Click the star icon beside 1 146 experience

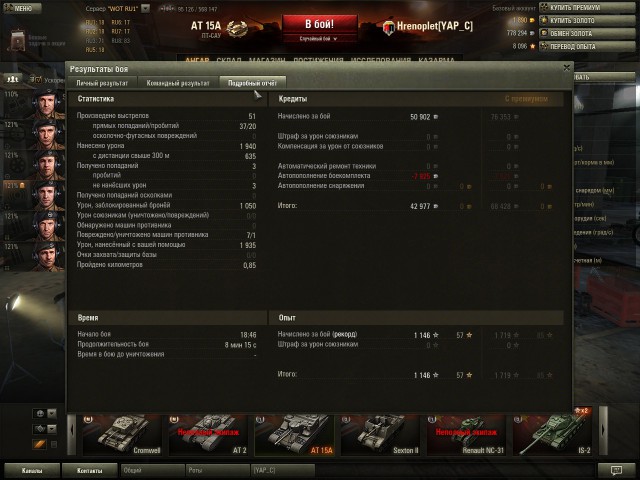coord(436,335)
